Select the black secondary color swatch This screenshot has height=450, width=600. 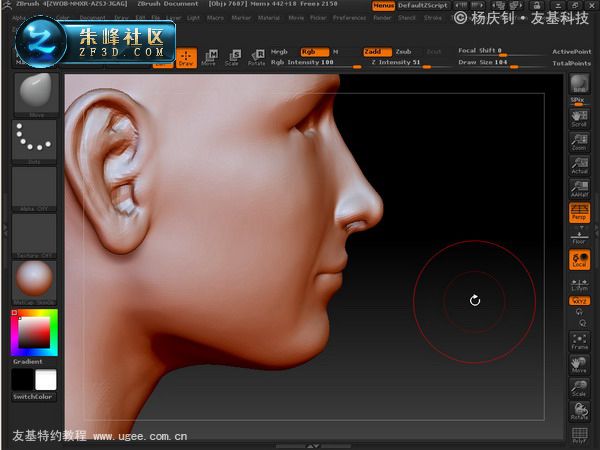point(23,379)
